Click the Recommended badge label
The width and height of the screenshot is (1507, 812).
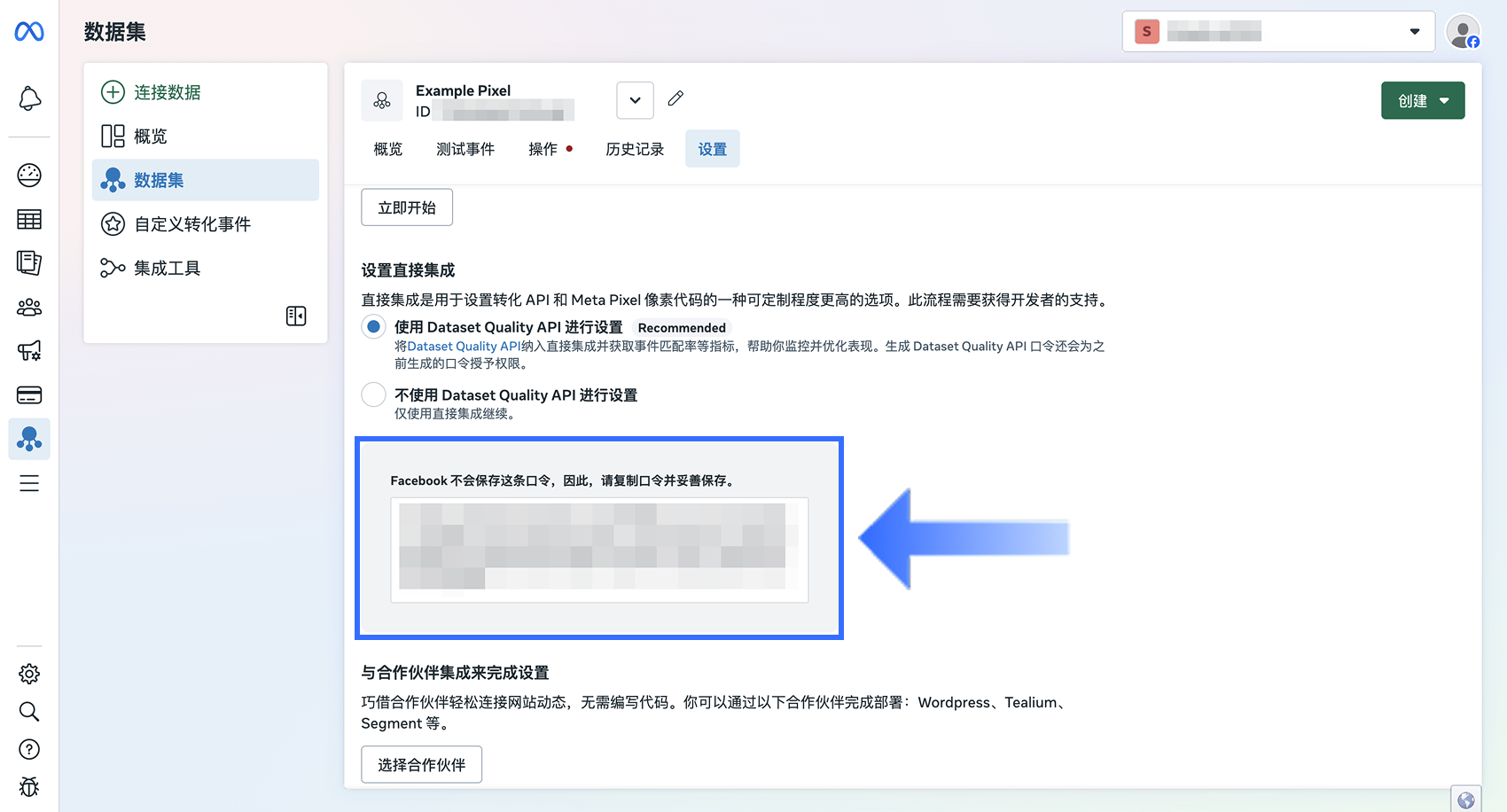click(x=682, y=328)
